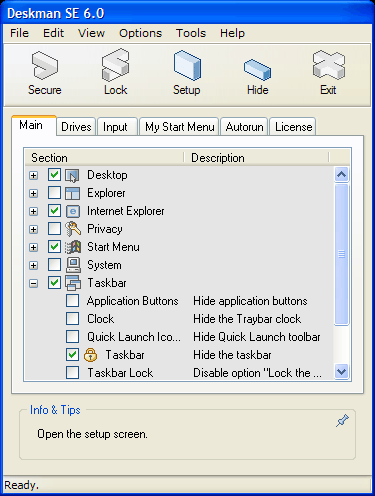Open the Tools menu
The width and height of the screenshot is (375, 496).
[x=191, y=33]
